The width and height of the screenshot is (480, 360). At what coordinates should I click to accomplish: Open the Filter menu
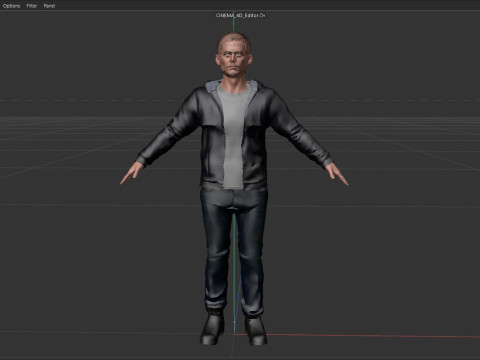click(32, 6)
